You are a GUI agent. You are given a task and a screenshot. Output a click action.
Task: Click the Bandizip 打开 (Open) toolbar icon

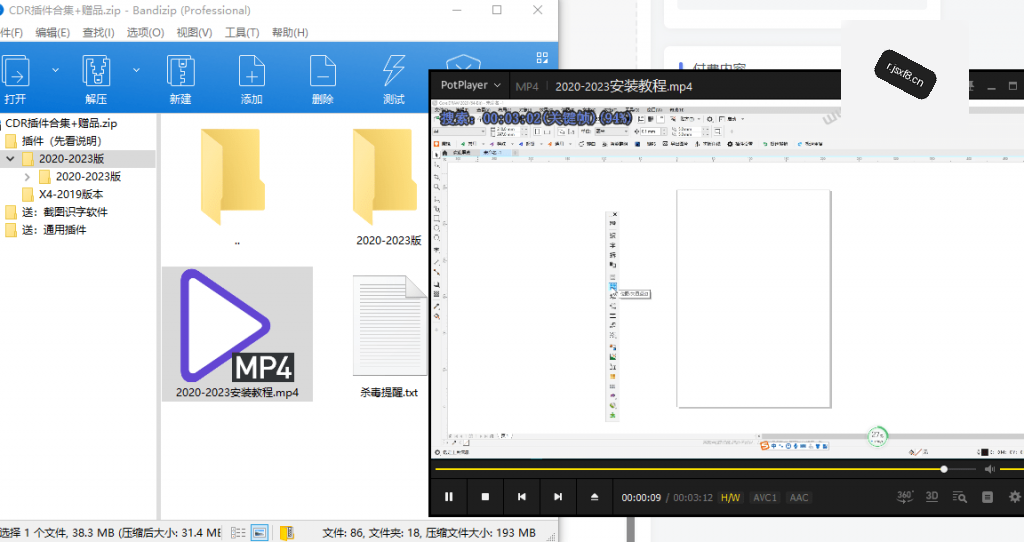click(x=16, y=70)
